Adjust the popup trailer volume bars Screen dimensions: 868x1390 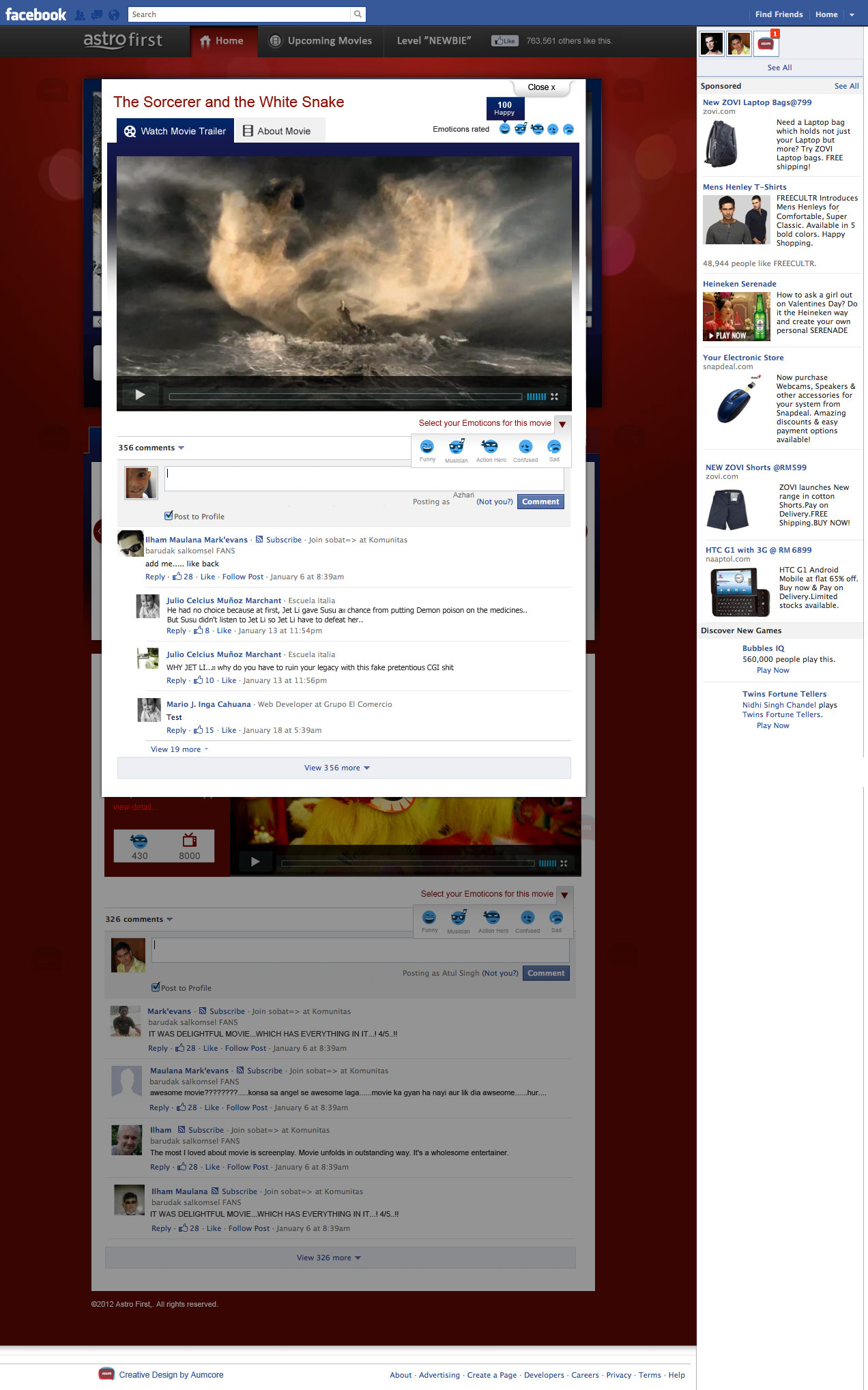click(536, 396)
